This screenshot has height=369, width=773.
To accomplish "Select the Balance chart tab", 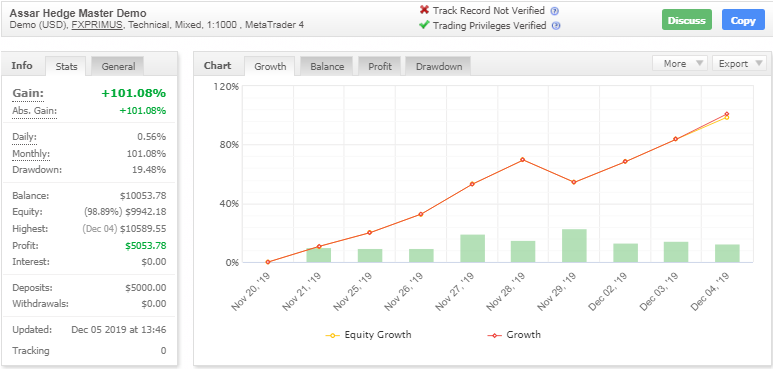I will coord(327,66).
